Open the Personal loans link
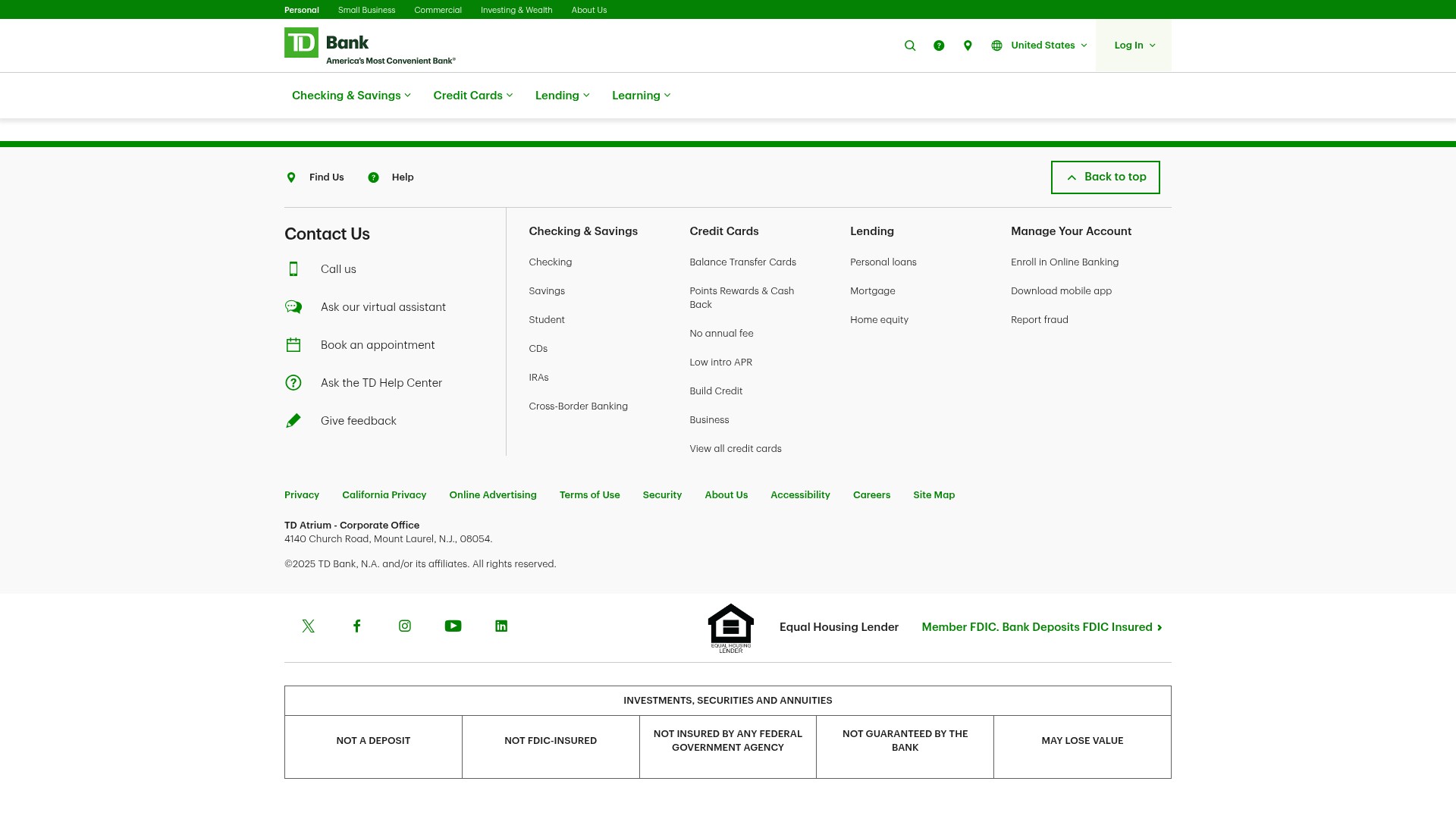1456x819 pixels. pyautogui.click(x=883, y=262)
